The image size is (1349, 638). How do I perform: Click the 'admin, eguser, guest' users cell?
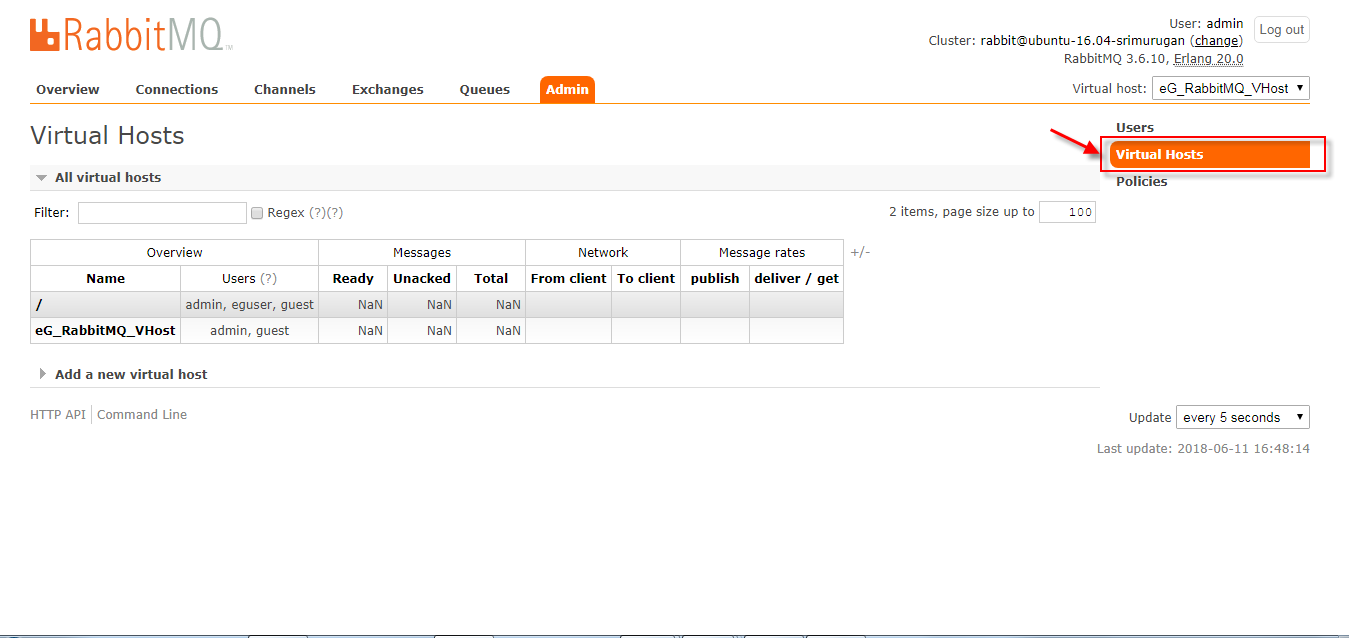click(249, 304)
